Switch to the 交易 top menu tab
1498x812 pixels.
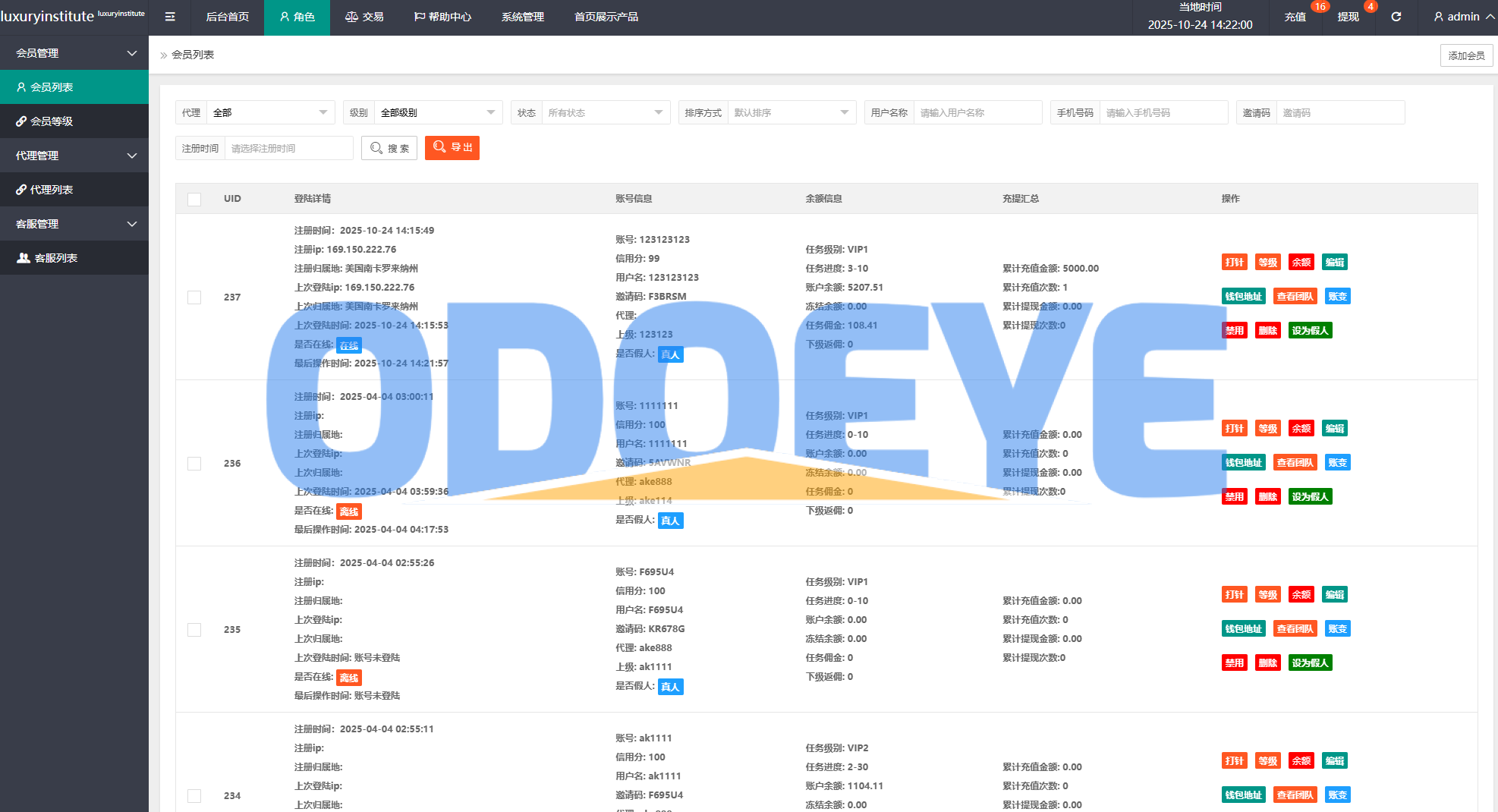(x=364, y=17)
